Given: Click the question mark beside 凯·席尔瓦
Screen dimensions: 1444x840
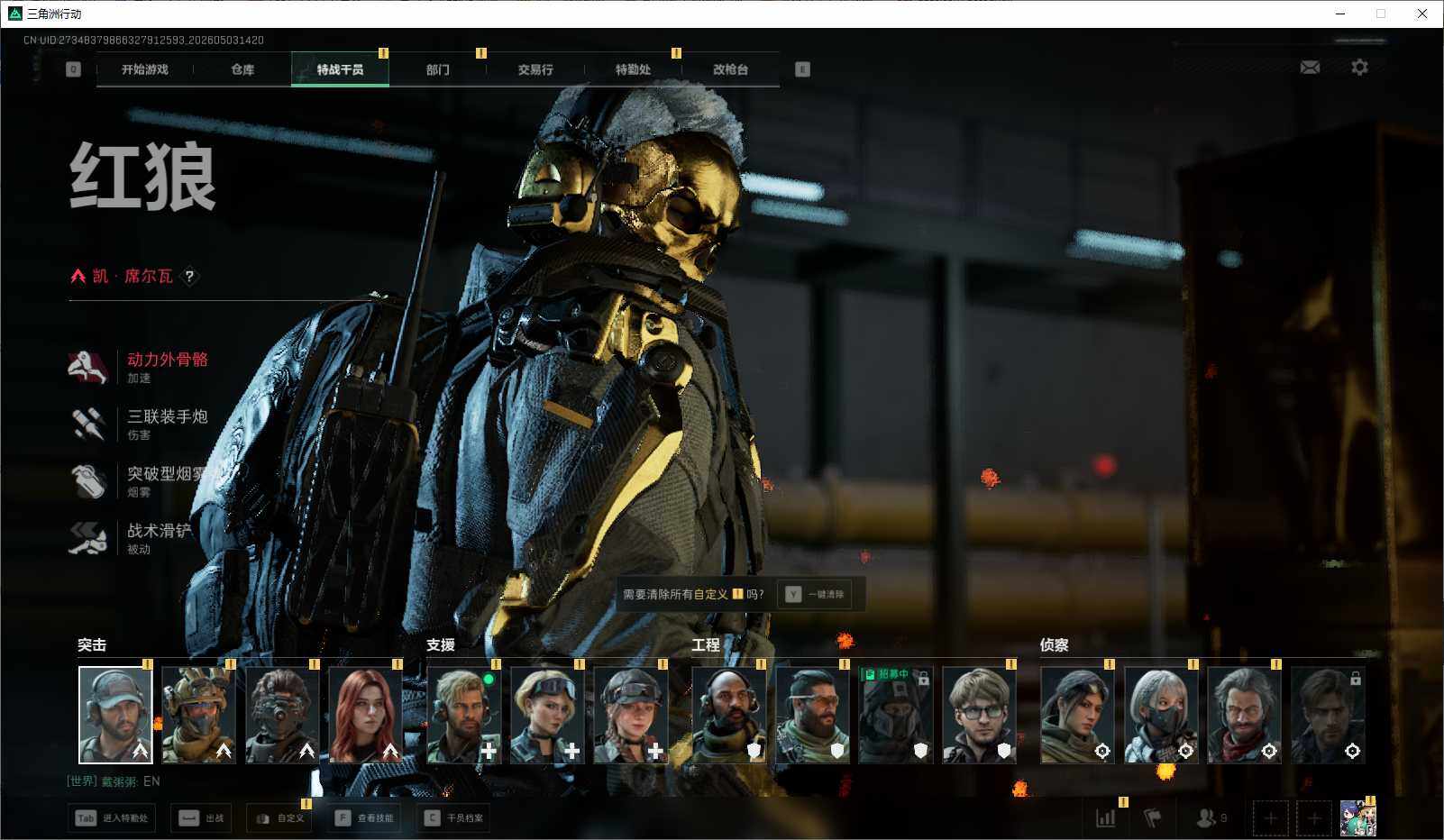Looking at the screenshot, I should (x=189, y=277).
